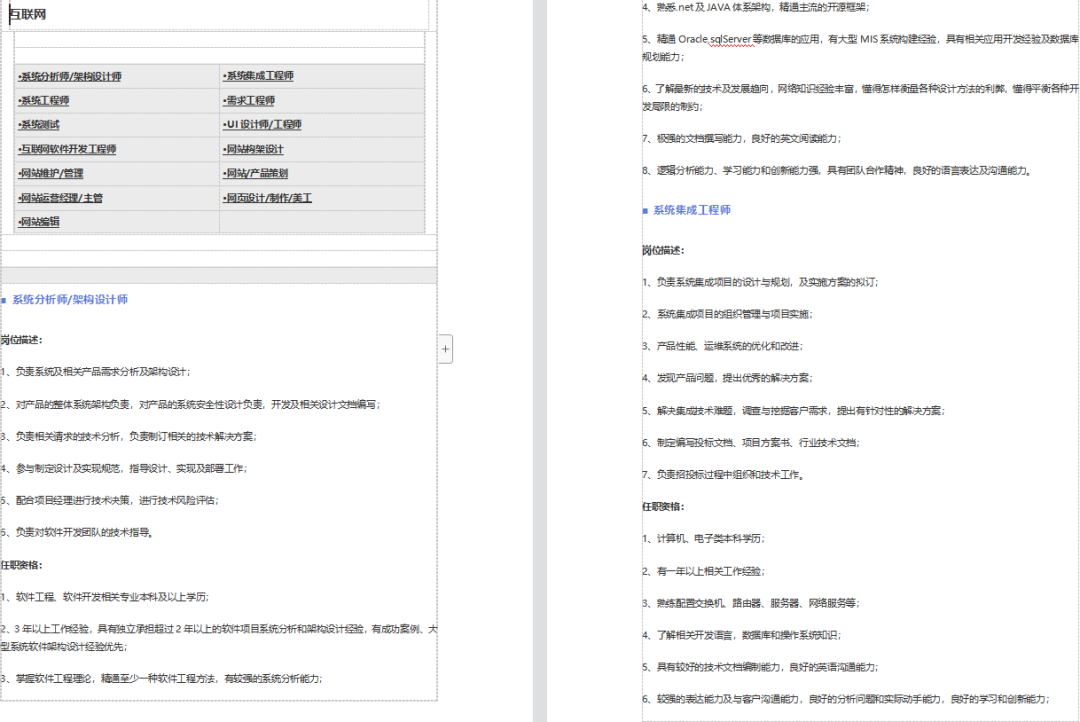Image resolution: width=1080 pixels, height=722 pixels.
Task: Click the line 有一年以上相关工作经验
Action: click(x=703, y=571)
